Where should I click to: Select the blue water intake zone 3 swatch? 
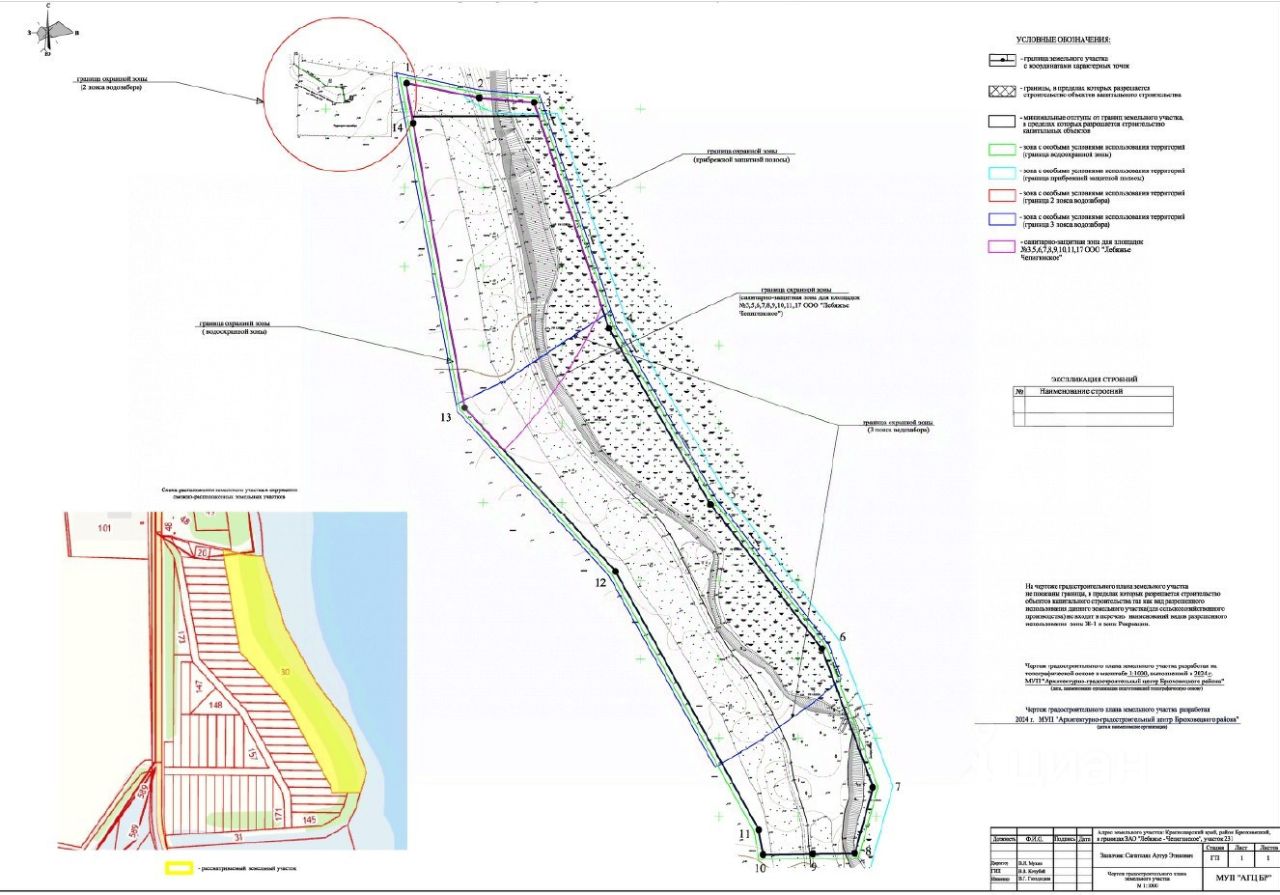coord(1002,219)
